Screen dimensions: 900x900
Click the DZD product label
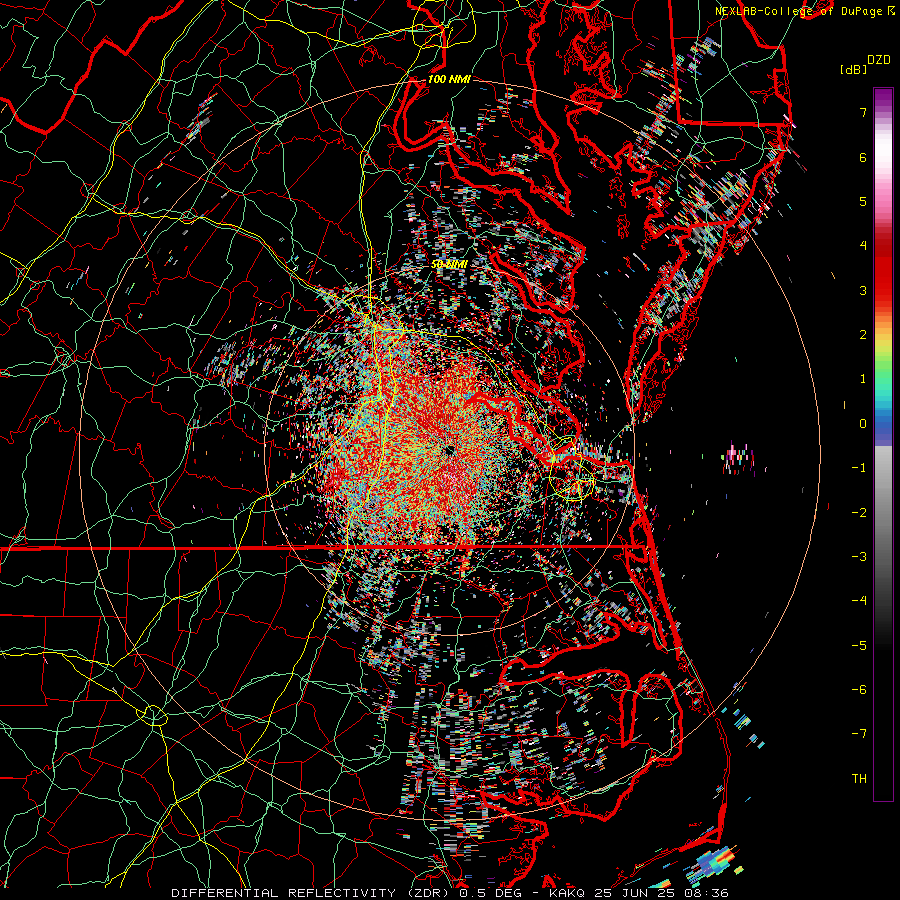pyautogui.click(x=878, y=60)
